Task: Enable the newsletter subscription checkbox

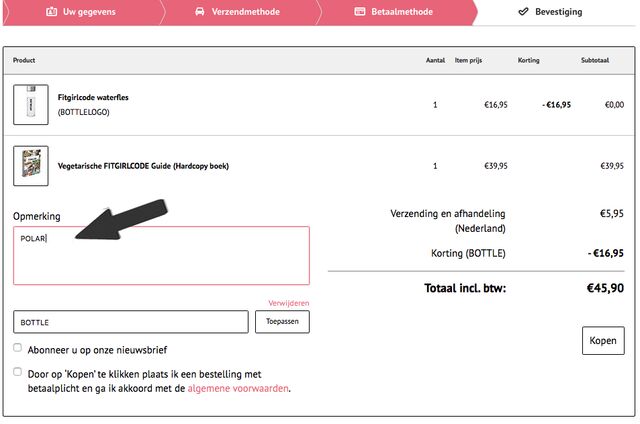Action: pyautogui.click(x=18, y=348)
